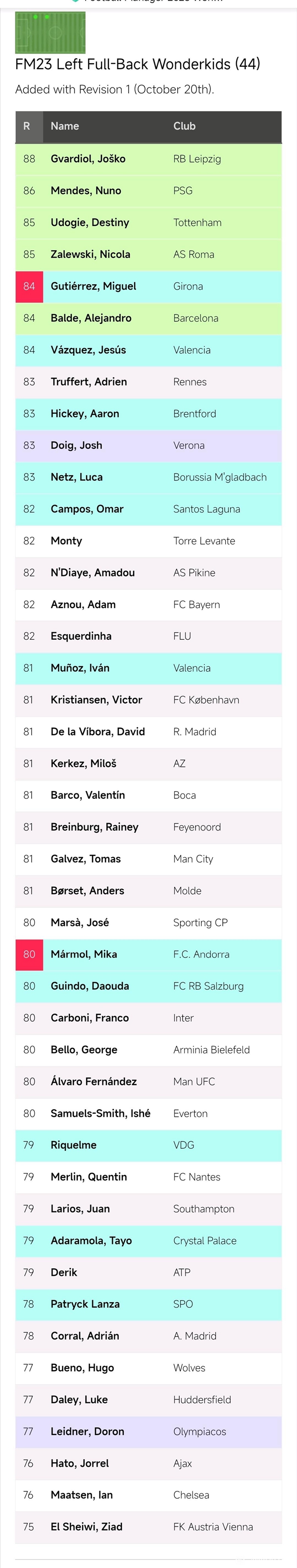
Task: Sort table by Name column header
Action: point(65,126)
